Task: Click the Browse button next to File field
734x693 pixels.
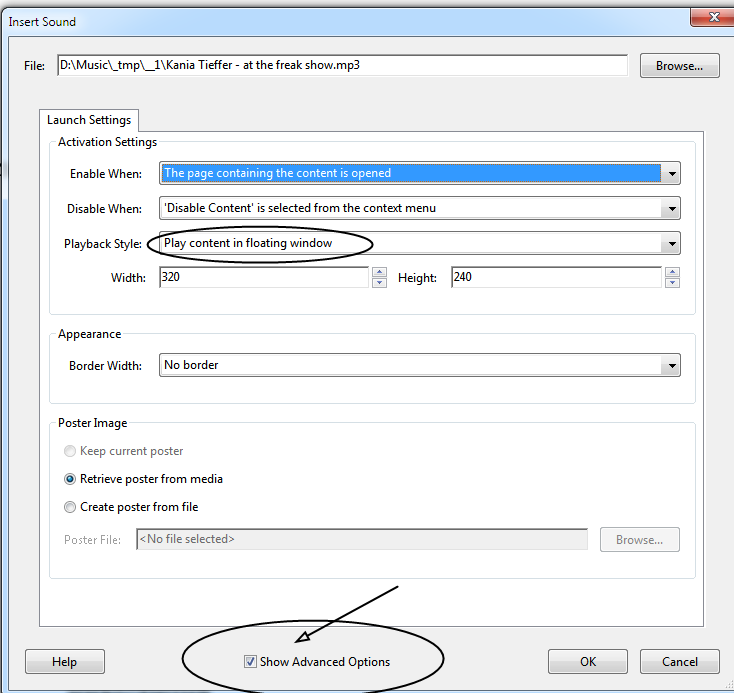Action: coord(679,66)
